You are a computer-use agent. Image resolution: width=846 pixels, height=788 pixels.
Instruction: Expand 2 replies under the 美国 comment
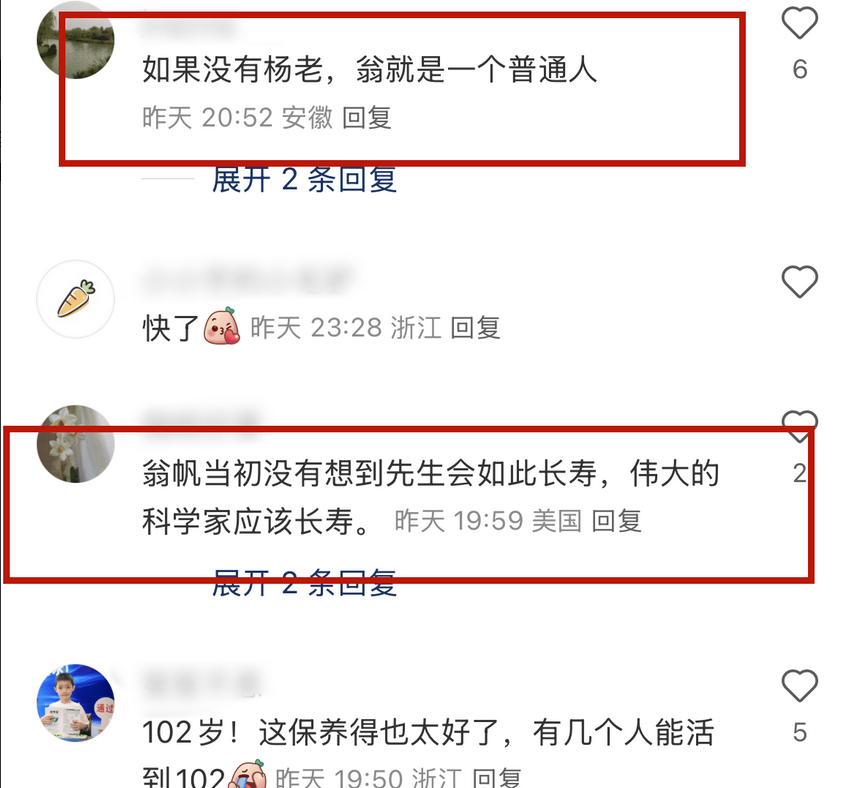click(x=305, y=583)
